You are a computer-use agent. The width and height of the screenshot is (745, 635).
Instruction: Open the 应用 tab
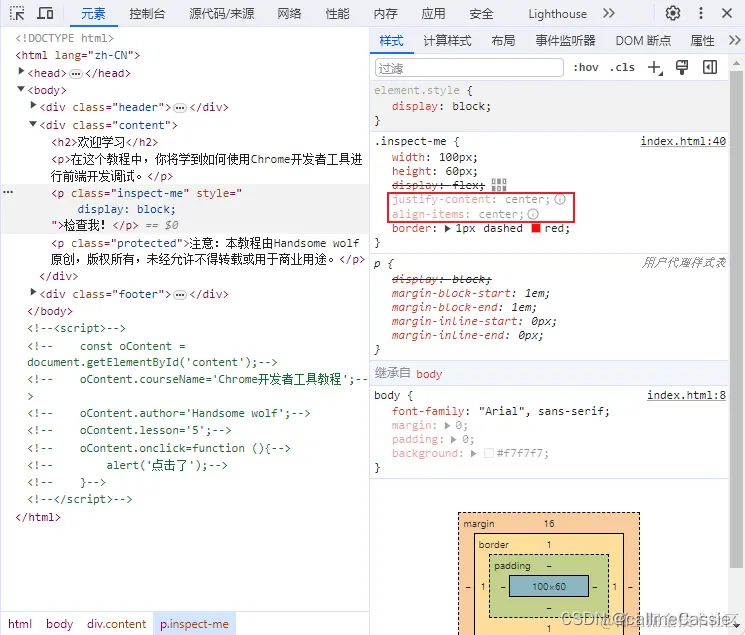point(433,14)
